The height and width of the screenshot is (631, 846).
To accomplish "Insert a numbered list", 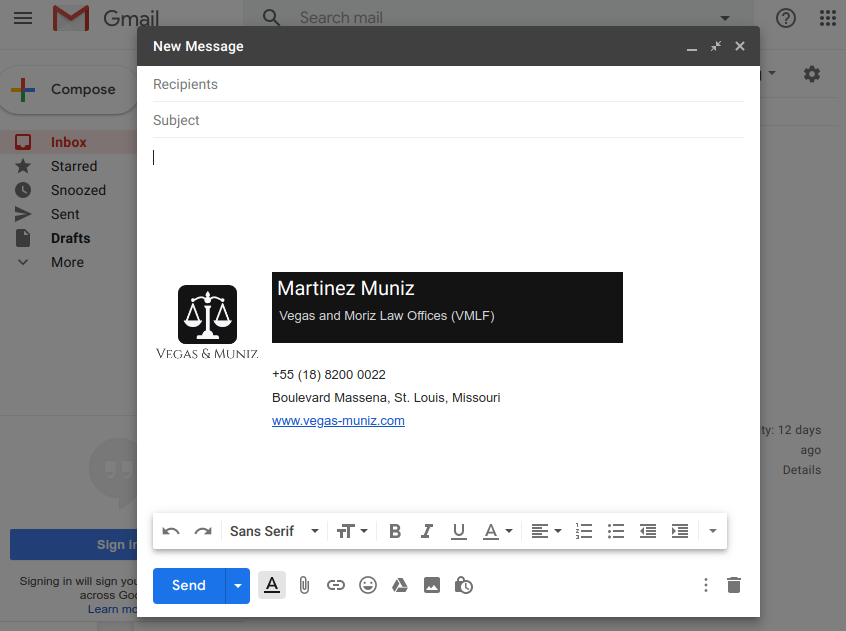I will [584, 532].
